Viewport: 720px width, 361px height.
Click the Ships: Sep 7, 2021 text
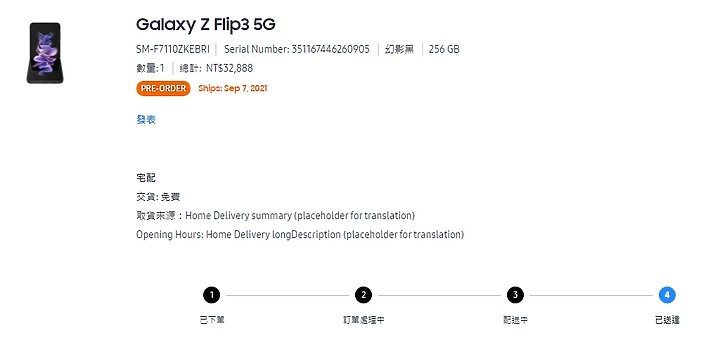pos(233,88)
